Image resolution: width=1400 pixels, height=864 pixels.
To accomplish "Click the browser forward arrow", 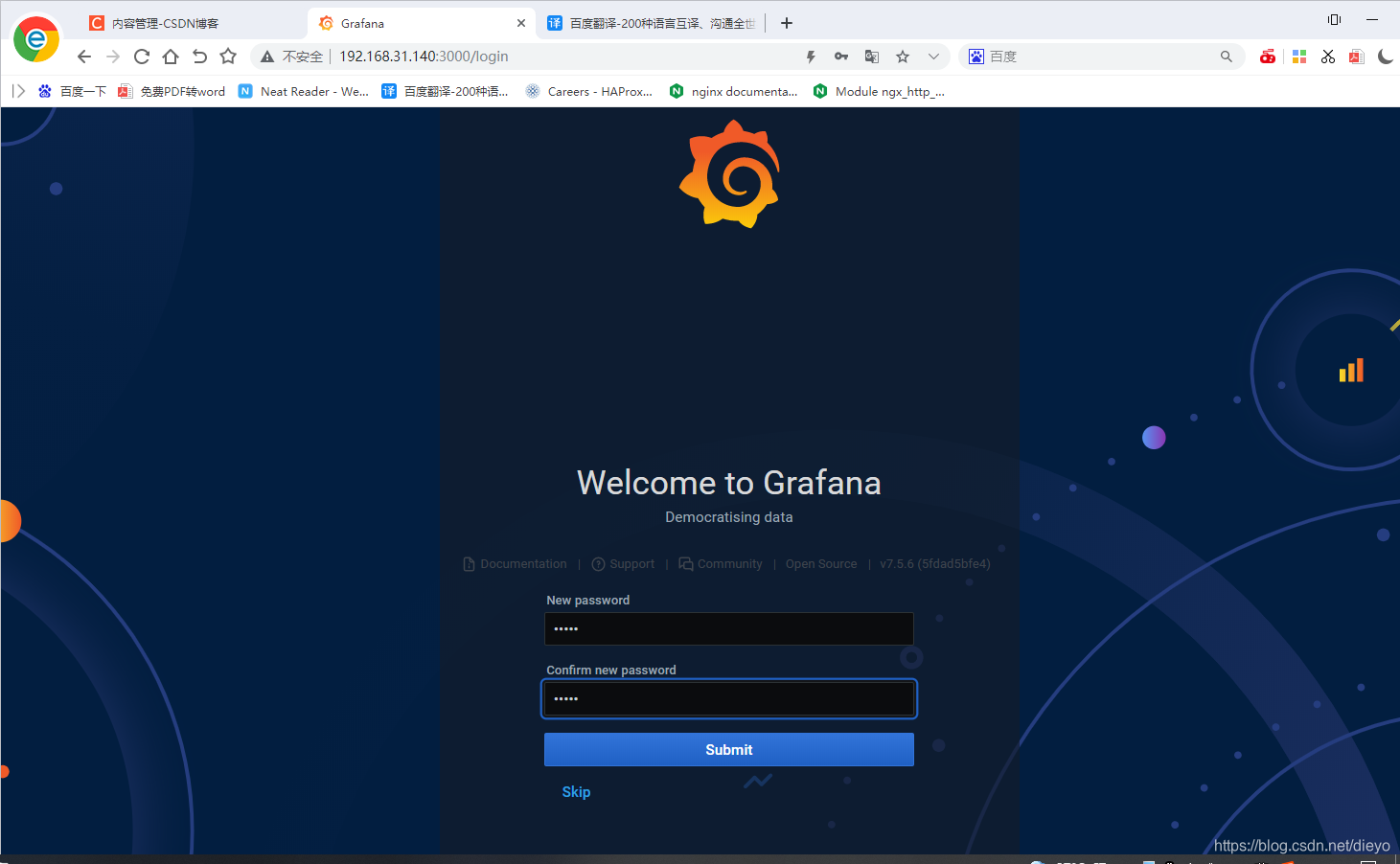I will (x=113, y=57).
